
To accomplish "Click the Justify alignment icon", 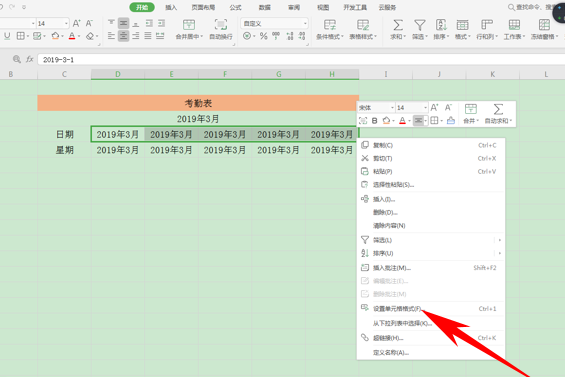I will tap(148, 36).
